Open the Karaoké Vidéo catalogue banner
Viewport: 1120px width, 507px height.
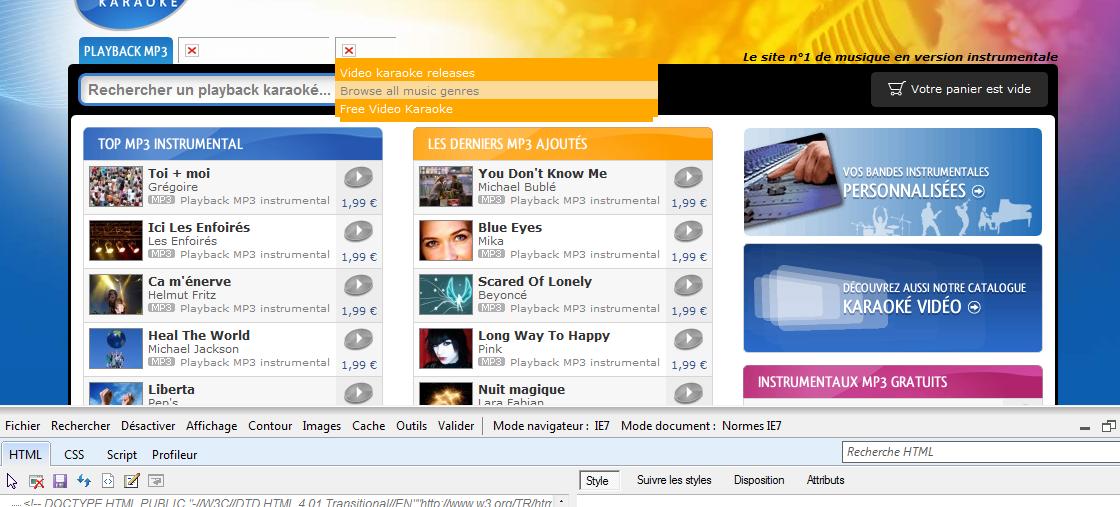892,298
